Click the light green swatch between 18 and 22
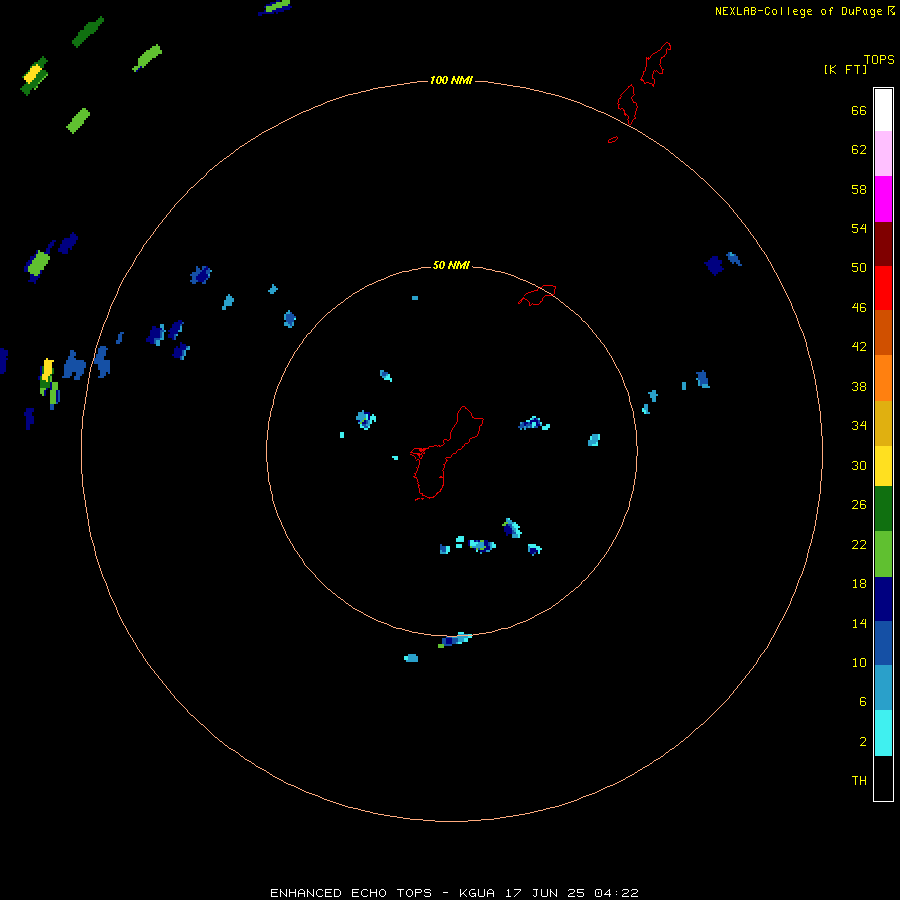The image size is (900, 900). pos(883,554)
